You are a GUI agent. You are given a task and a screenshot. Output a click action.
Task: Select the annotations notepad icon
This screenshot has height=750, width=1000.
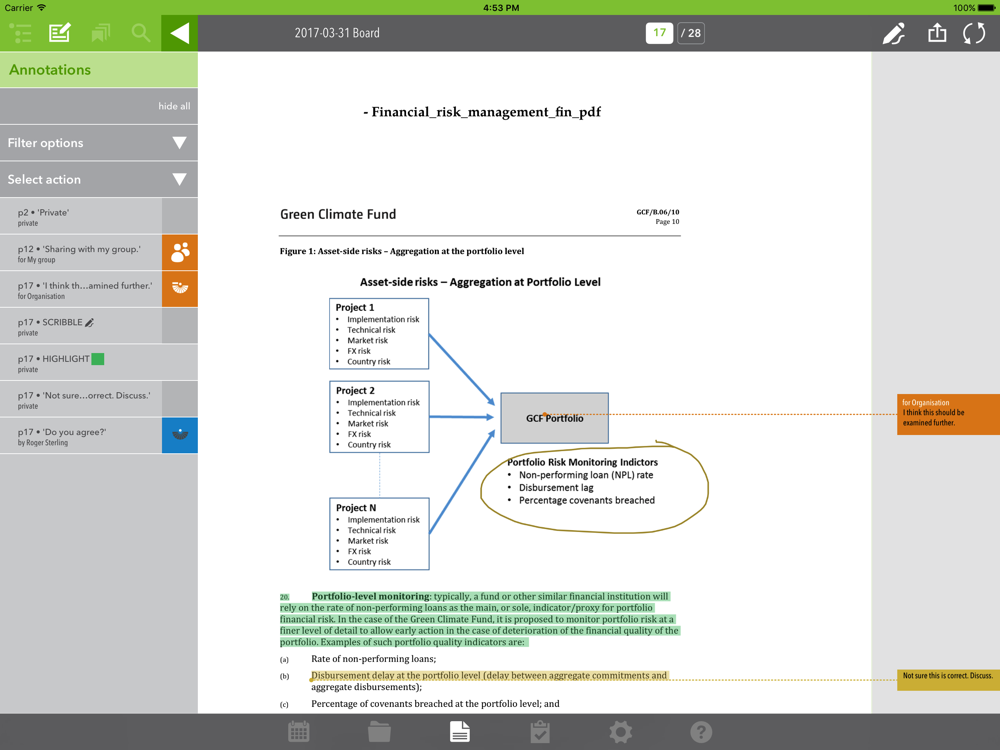(60, 33)
